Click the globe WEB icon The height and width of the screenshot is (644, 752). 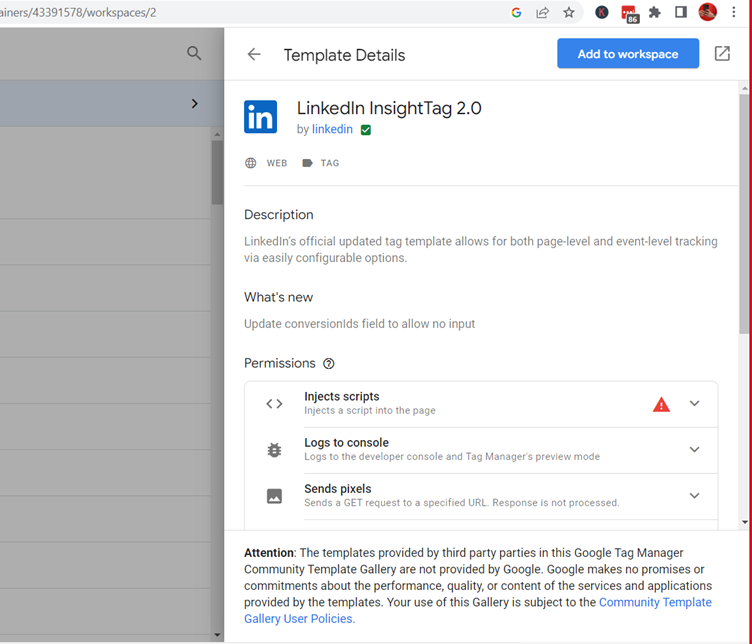tap(250, 163)
